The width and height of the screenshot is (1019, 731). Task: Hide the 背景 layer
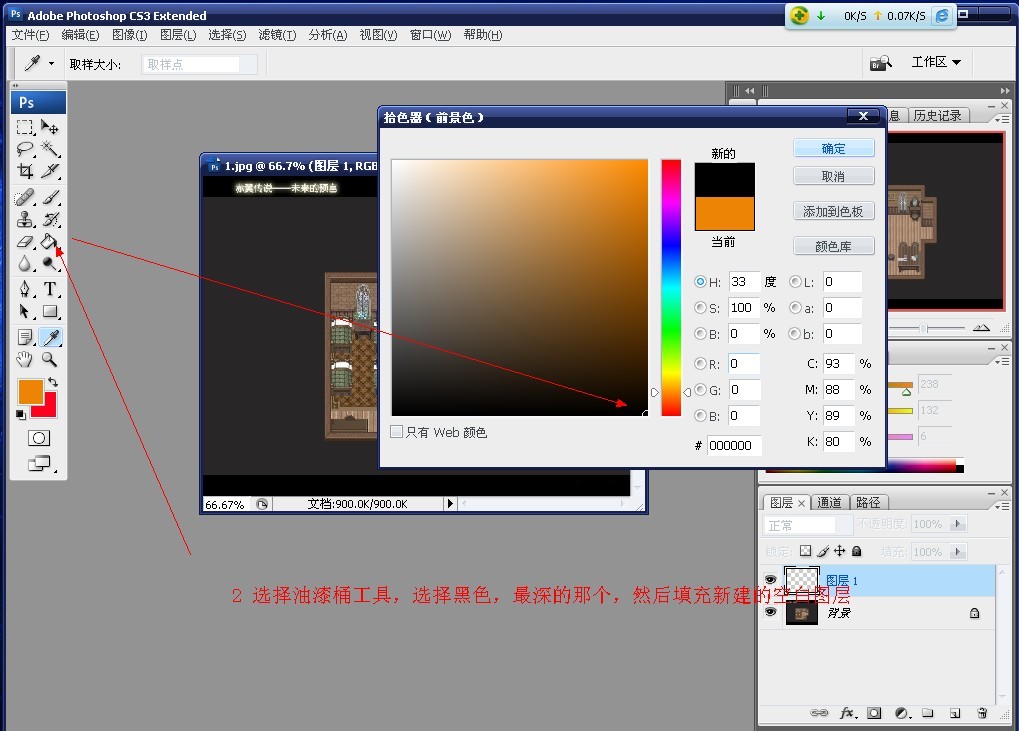(771, 612)
